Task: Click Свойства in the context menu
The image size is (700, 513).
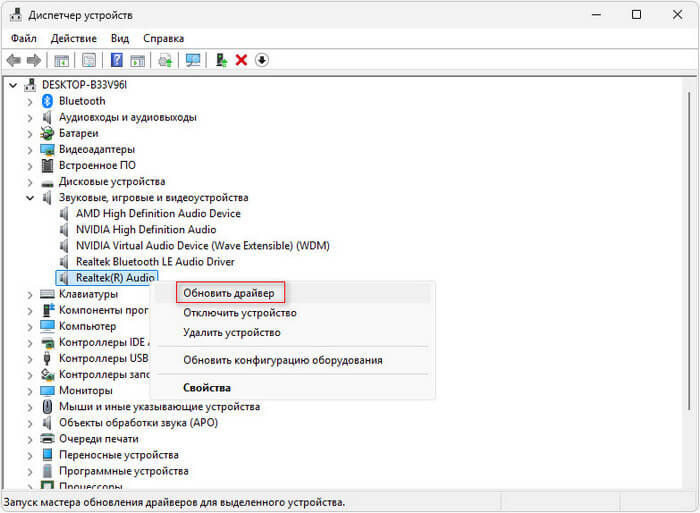Action: point(207,387)
